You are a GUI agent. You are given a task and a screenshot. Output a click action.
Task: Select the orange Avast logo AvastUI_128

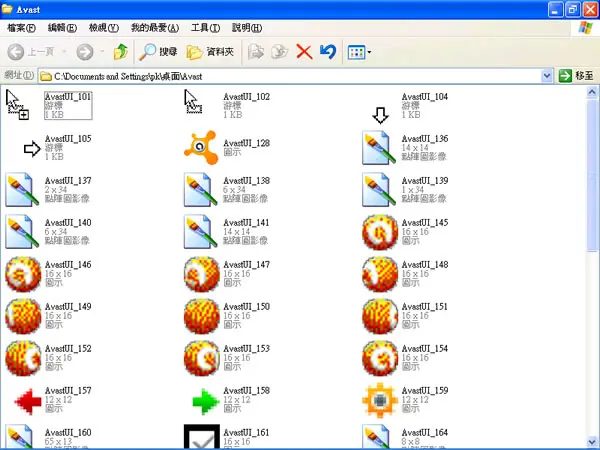point(201,147)
